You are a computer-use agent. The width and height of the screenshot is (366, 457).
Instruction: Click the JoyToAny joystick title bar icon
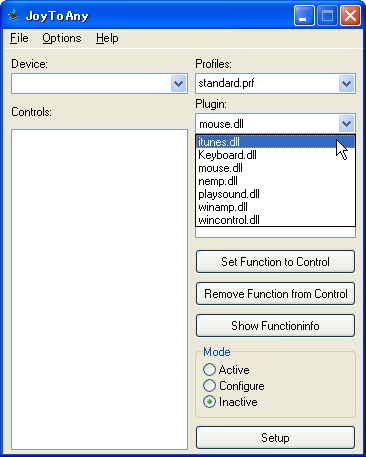(x=13, y=15)
